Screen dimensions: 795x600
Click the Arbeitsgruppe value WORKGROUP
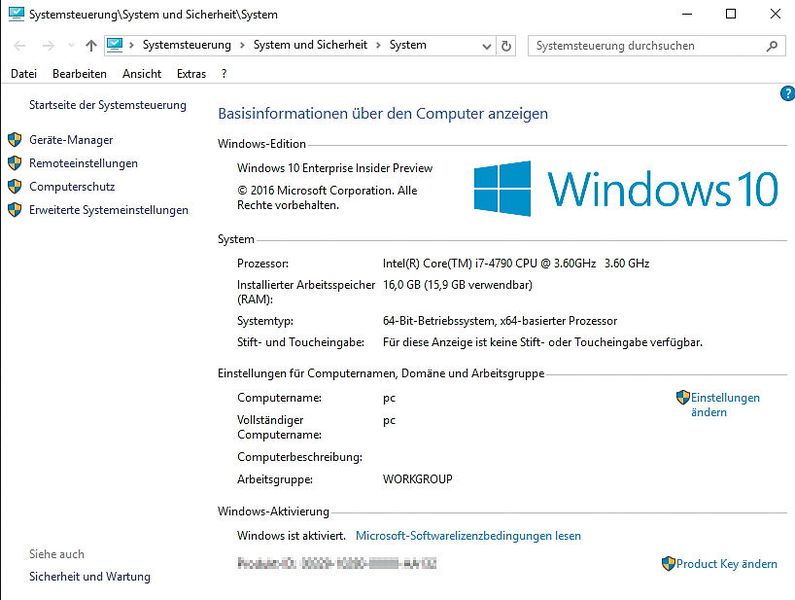(418, 479)
